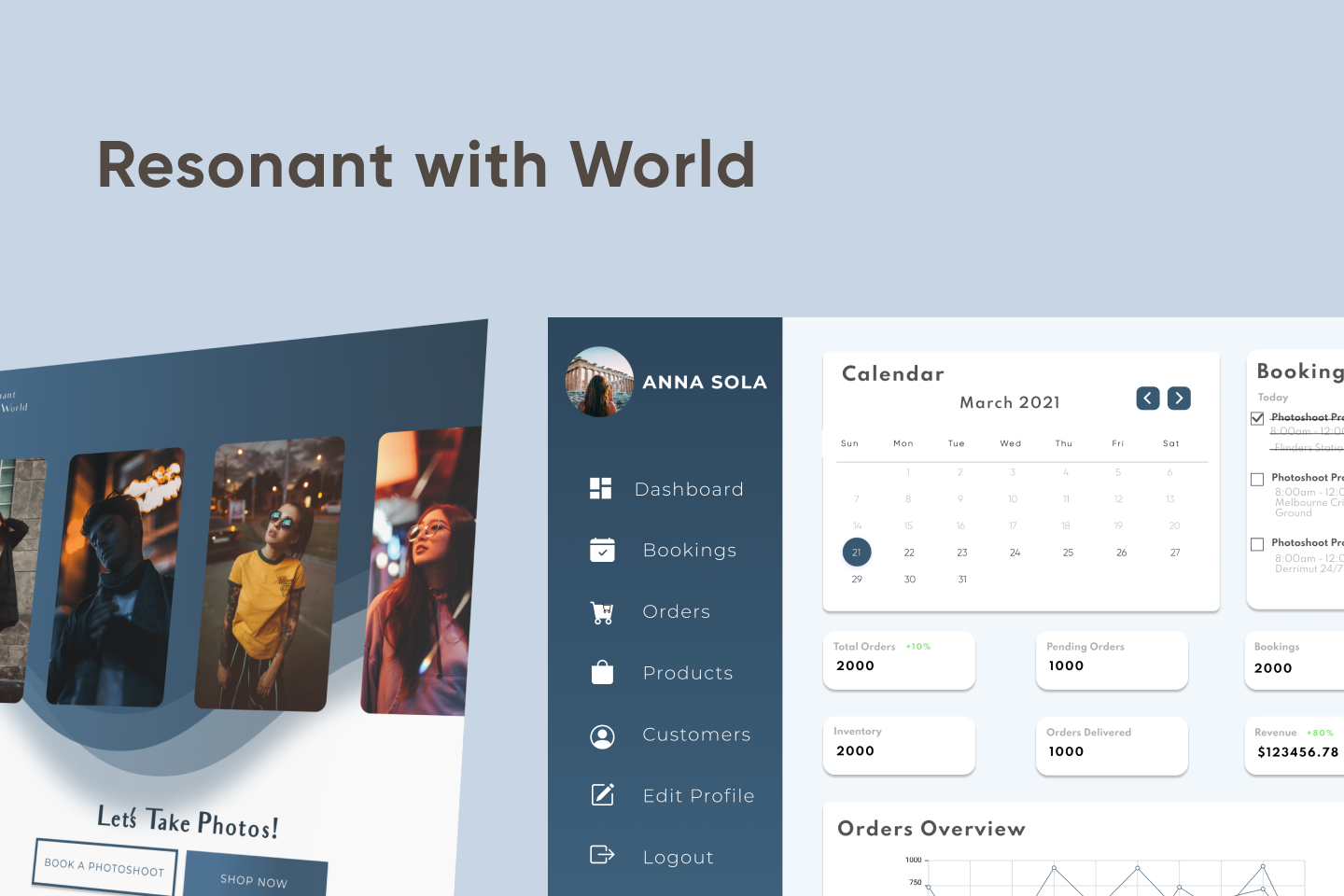The height and width of the screenshot is (896, 1344).
Task: Click the Products bag icon
Action: pyautogui.click(x=602, y=673)
